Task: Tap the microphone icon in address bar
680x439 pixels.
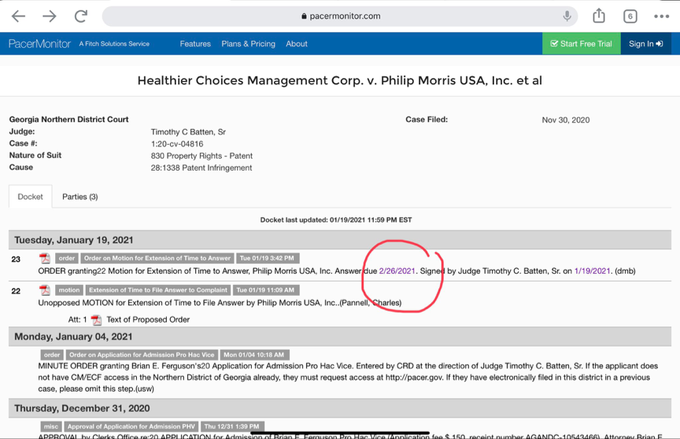Action: [566, 16]
